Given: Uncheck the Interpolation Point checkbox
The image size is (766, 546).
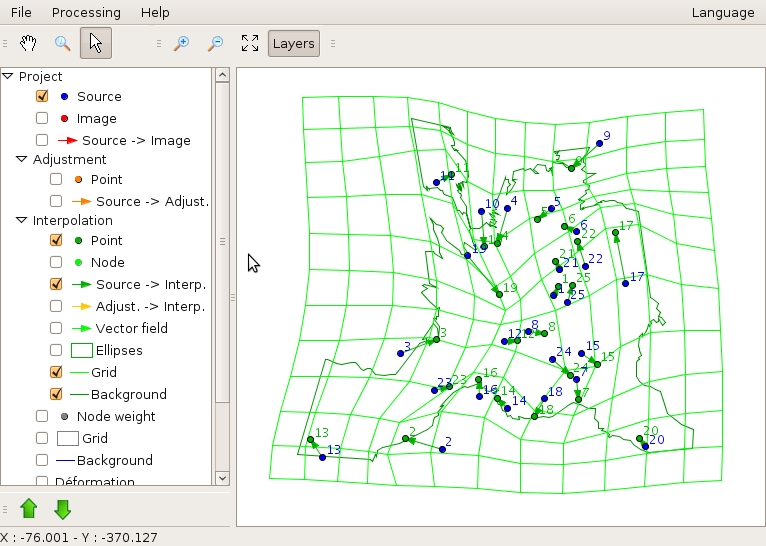Looking at the screenshot, I should pyautogui.click(x=56, y=240).
